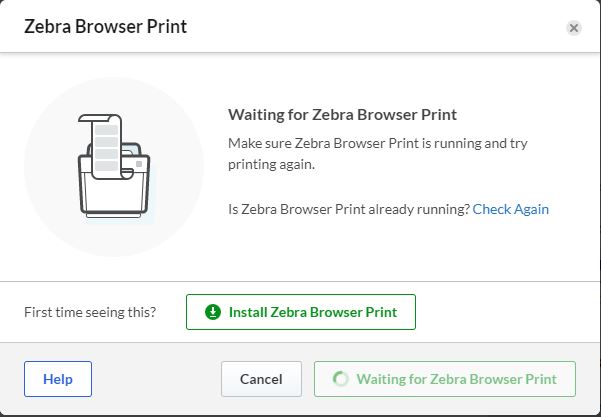Image resolution: width=601 pixels, height=417 pixels.
Task: Click the 'First time seeing this?' label
Action: point(90,312)
